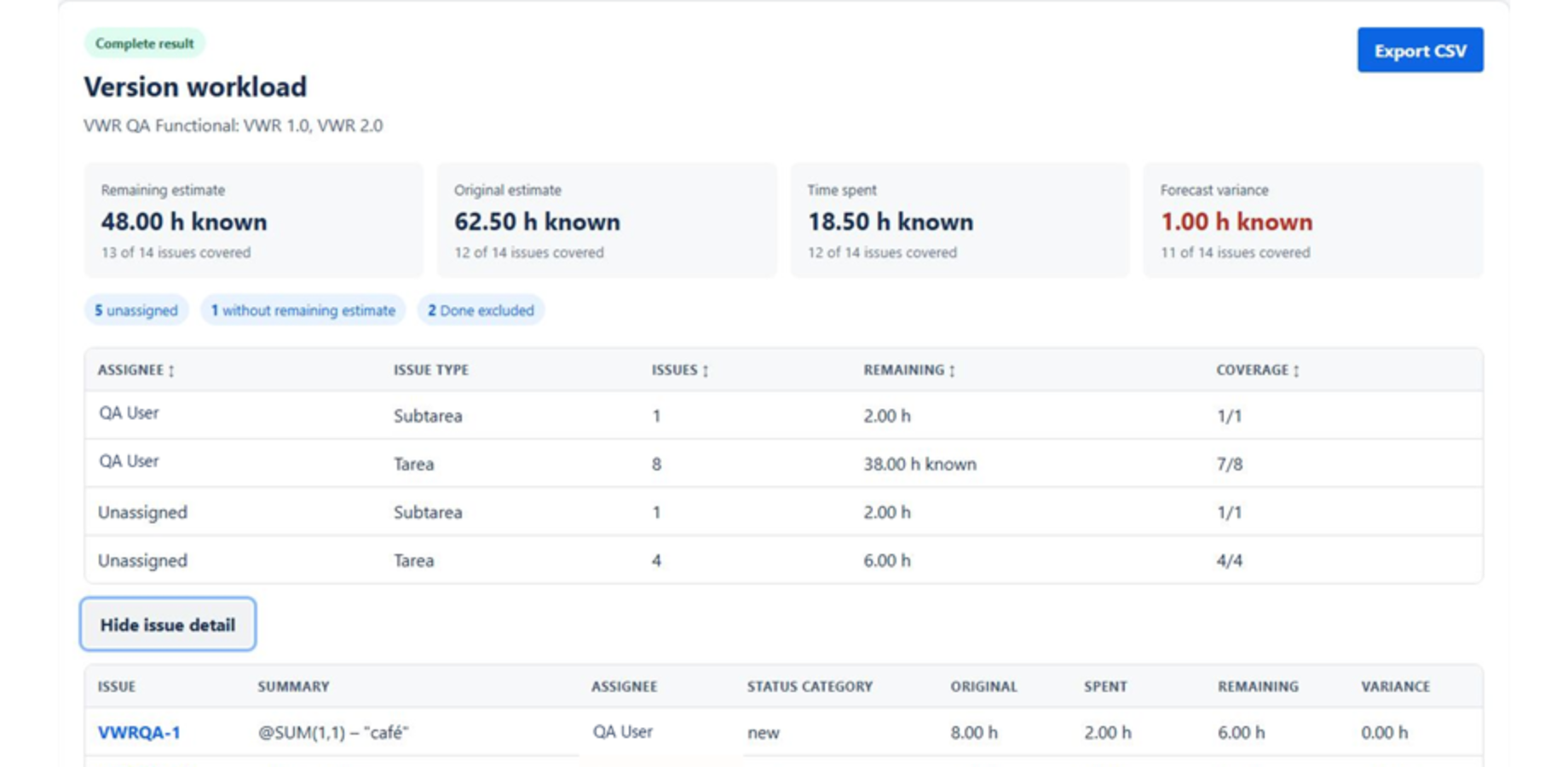Sort table by Remaining column
Screen dimensions: 1568x767
pyautogui.click(x=909, y=370)
